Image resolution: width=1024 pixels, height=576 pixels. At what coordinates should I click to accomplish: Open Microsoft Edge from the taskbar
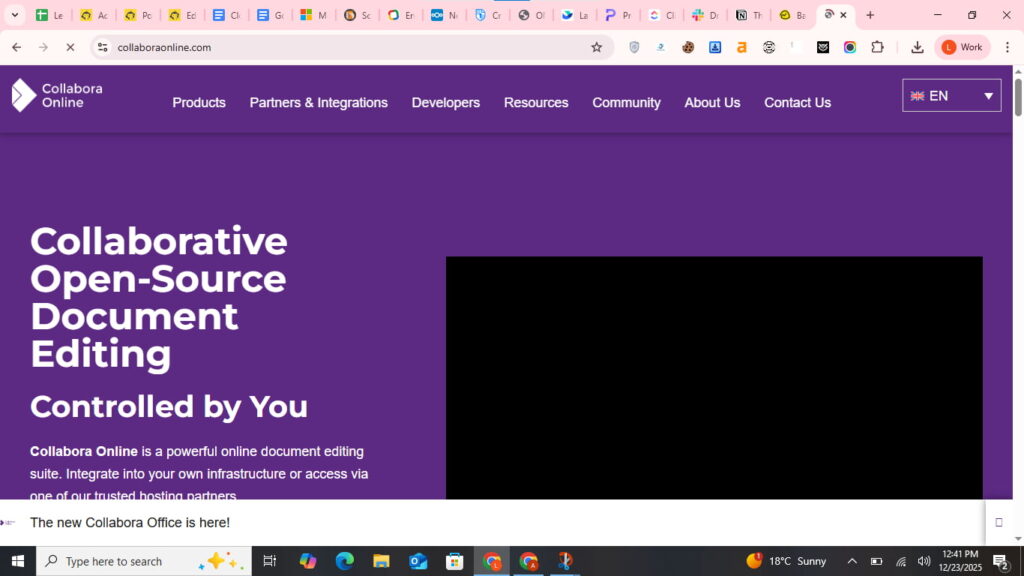click(344, 561)
